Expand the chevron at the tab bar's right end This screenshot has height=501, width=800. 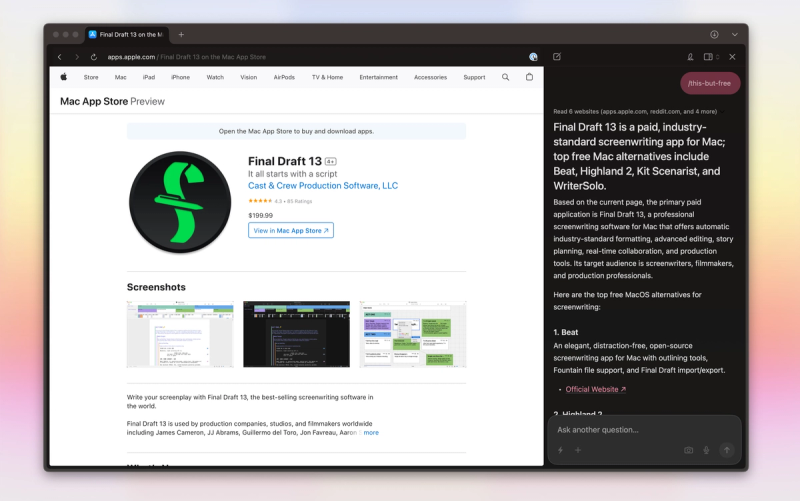(735, 35)
